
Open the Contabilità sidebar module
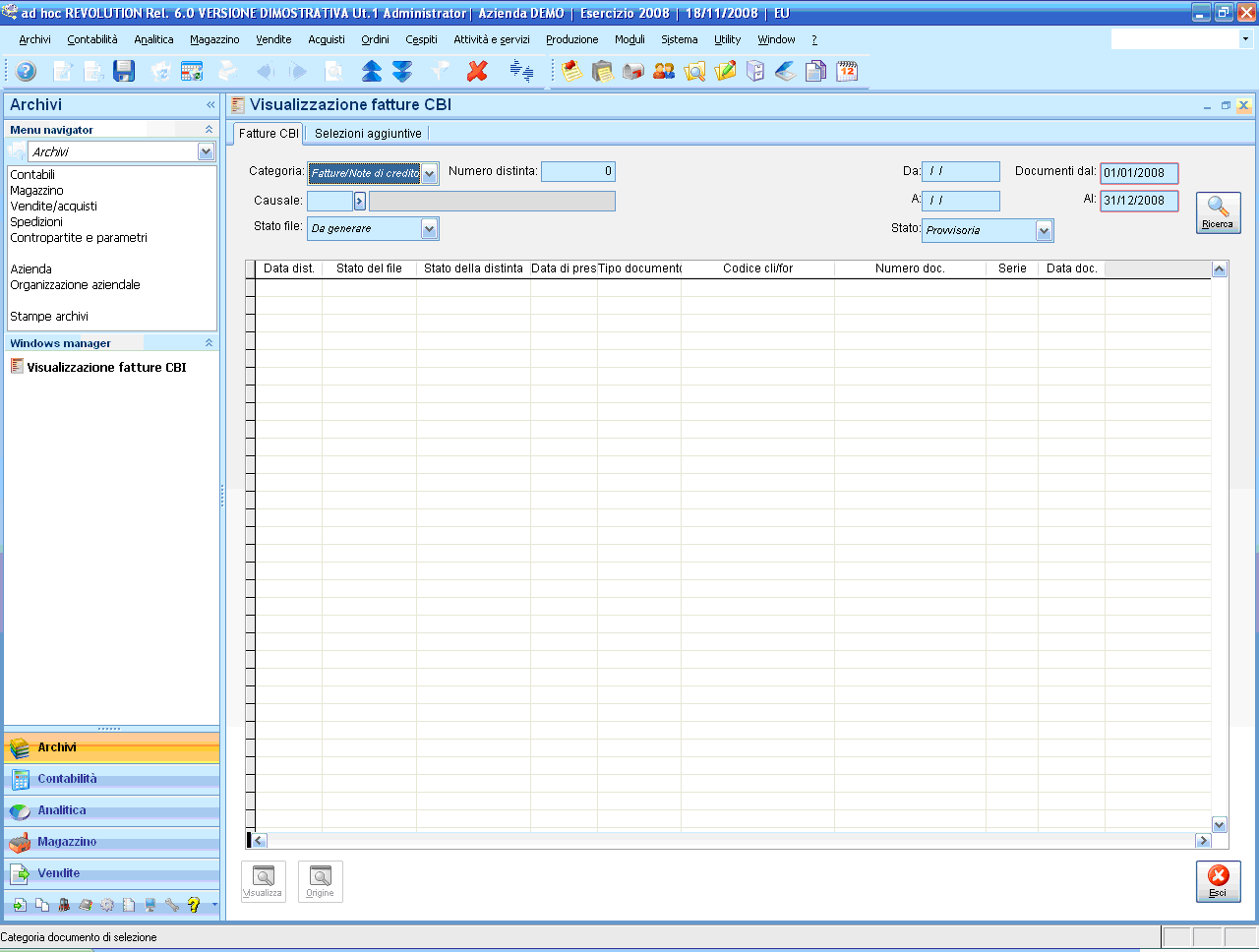coord(112,779)
